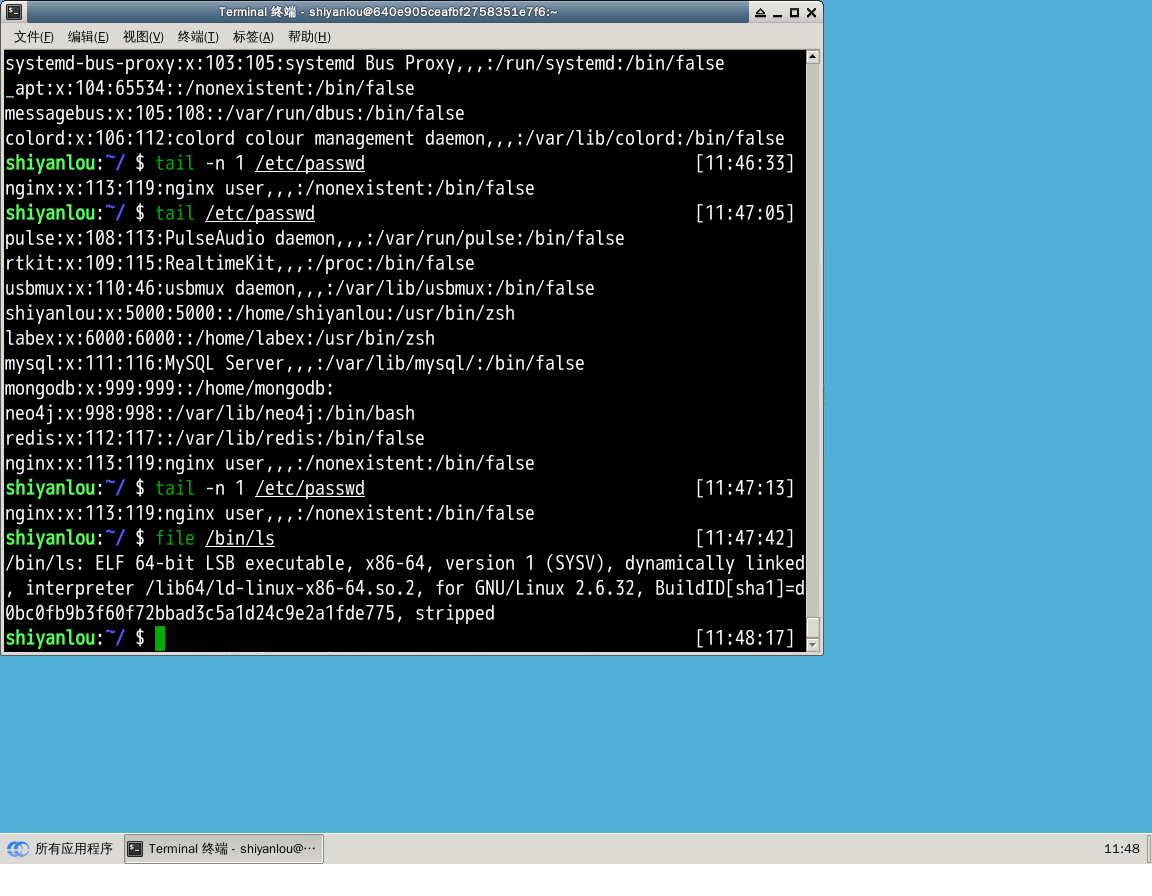Click the maximize square icon
Screen dimensions: 1152x896
(x=793, y=11)
